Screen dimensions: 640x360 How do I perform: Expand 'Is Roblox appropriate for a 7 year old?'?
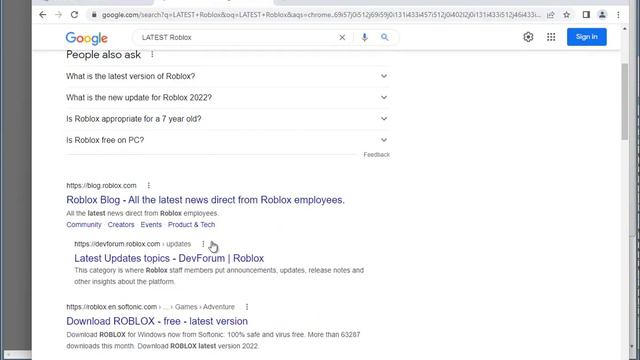(x=227, y=119)
